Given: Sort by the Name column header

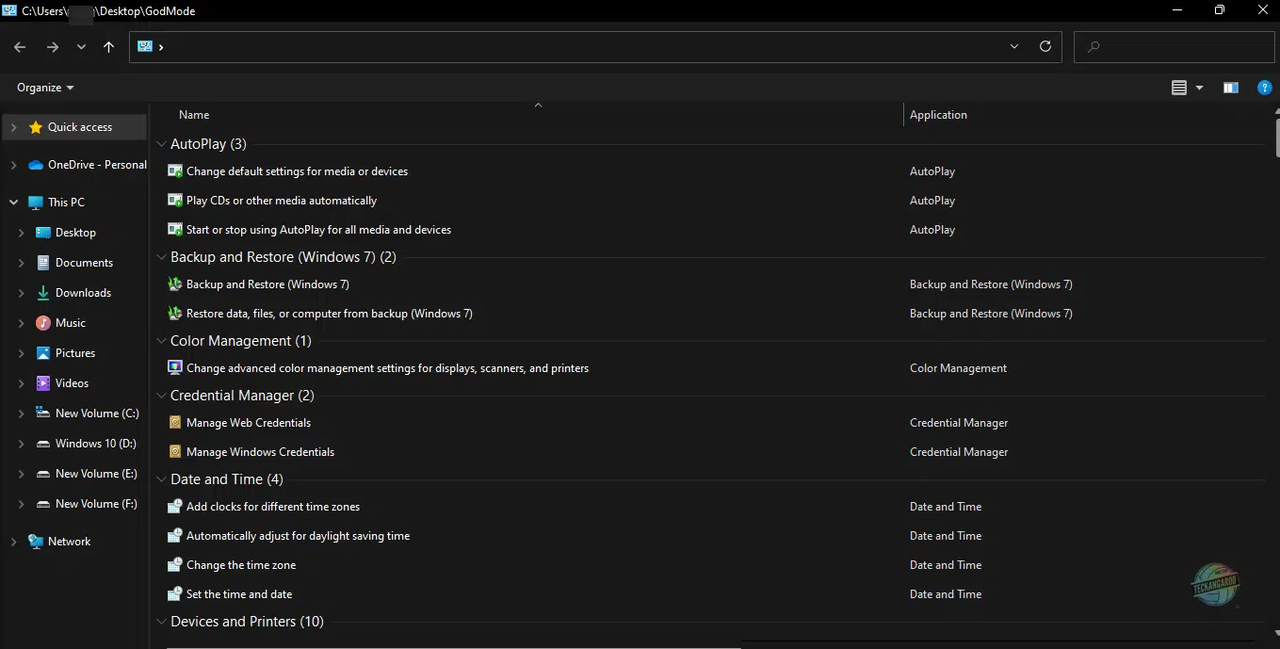Looking at the screenshot, I should click(x=194, y=115).
